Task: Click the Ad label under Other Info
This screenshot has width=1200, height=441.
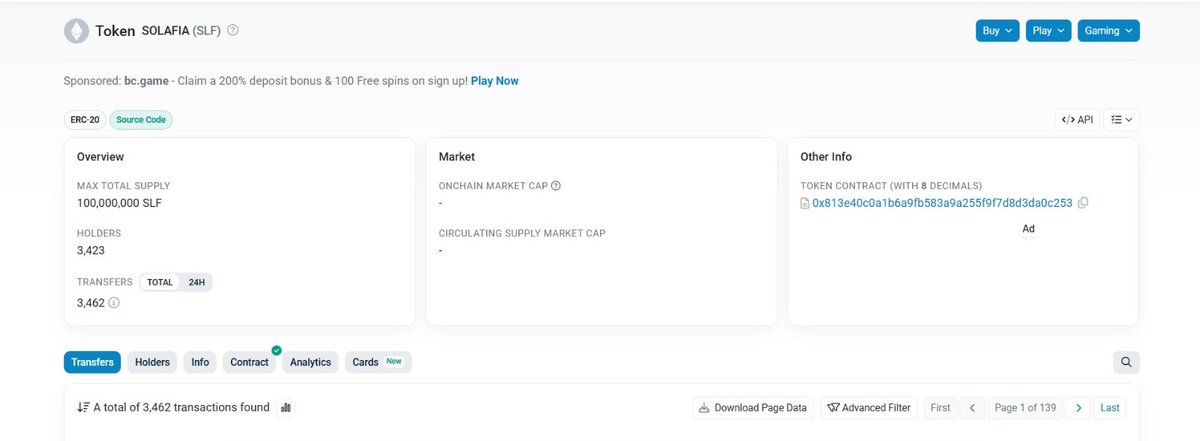Action: click(1028, 229)
